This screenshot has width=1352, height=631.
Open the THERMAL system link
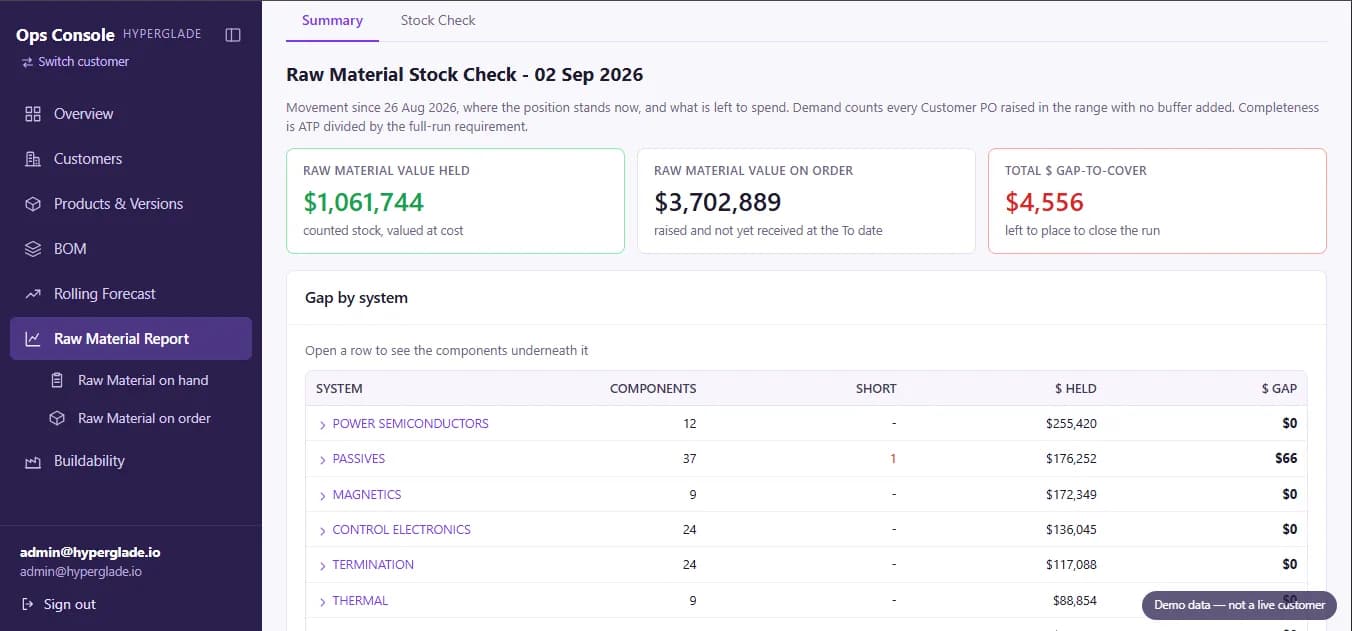click(360, 601)
